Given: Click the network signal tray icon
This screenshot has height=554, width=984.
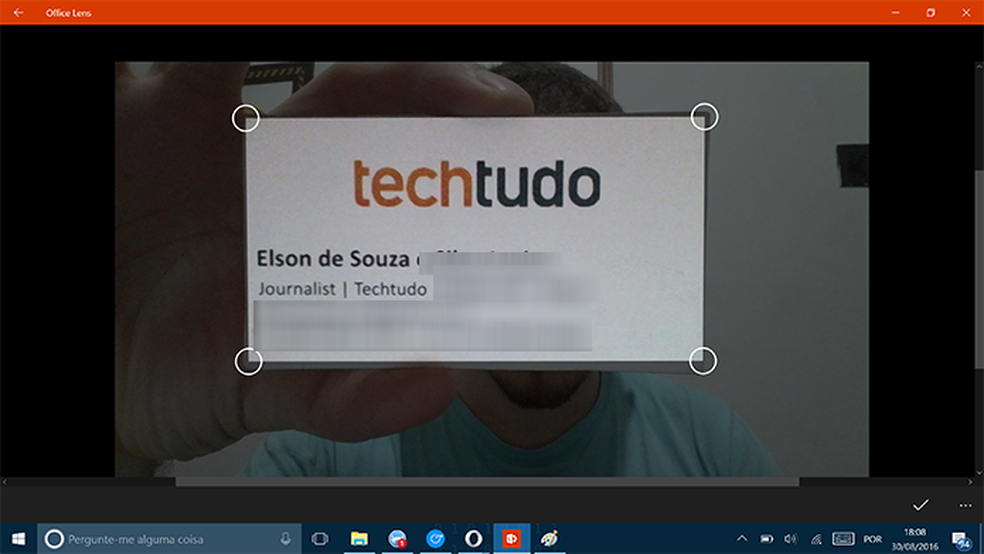Looking at the screenshot, I should point(816,539).
